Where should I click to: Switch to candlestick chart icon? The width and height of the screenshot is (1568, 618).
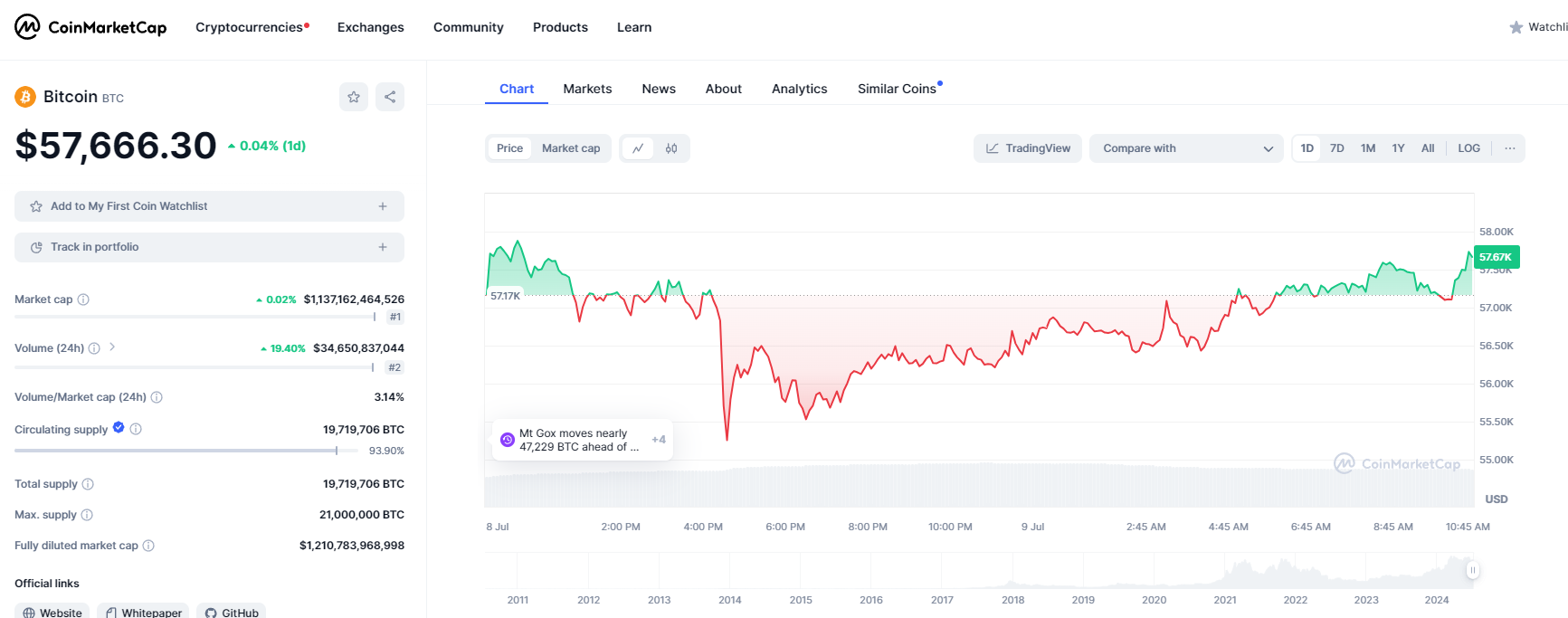coord(671,148)
